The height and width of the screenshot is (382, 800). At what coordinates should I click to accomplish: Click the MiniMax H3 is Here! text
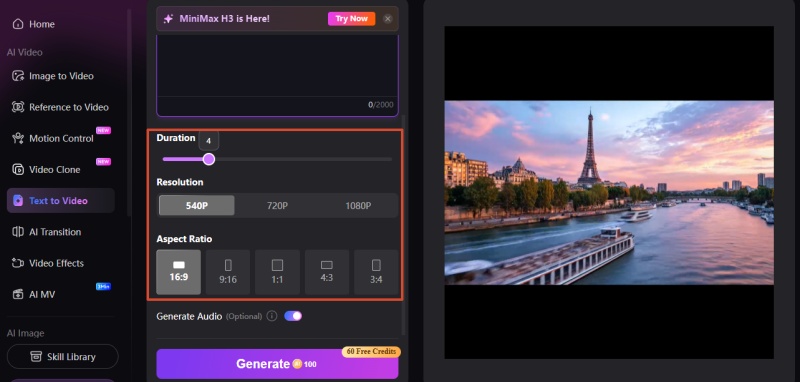(224, 19)
